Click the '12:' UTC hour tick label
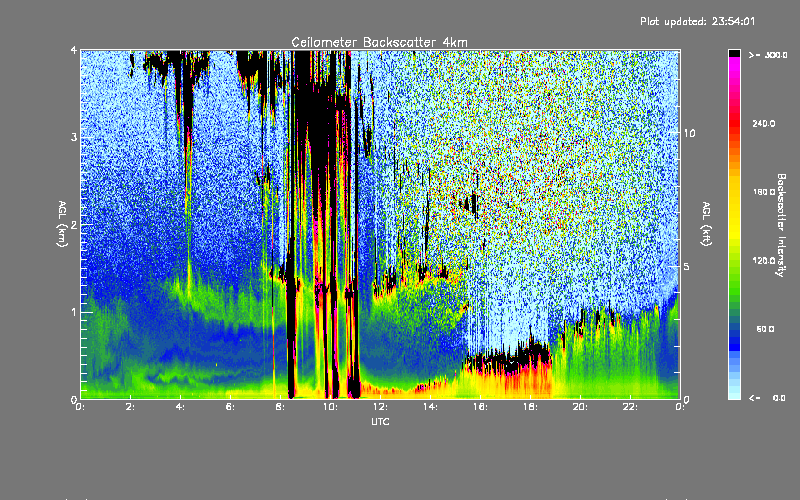This screenshot has width=800, height=500. tap(380, 407)
